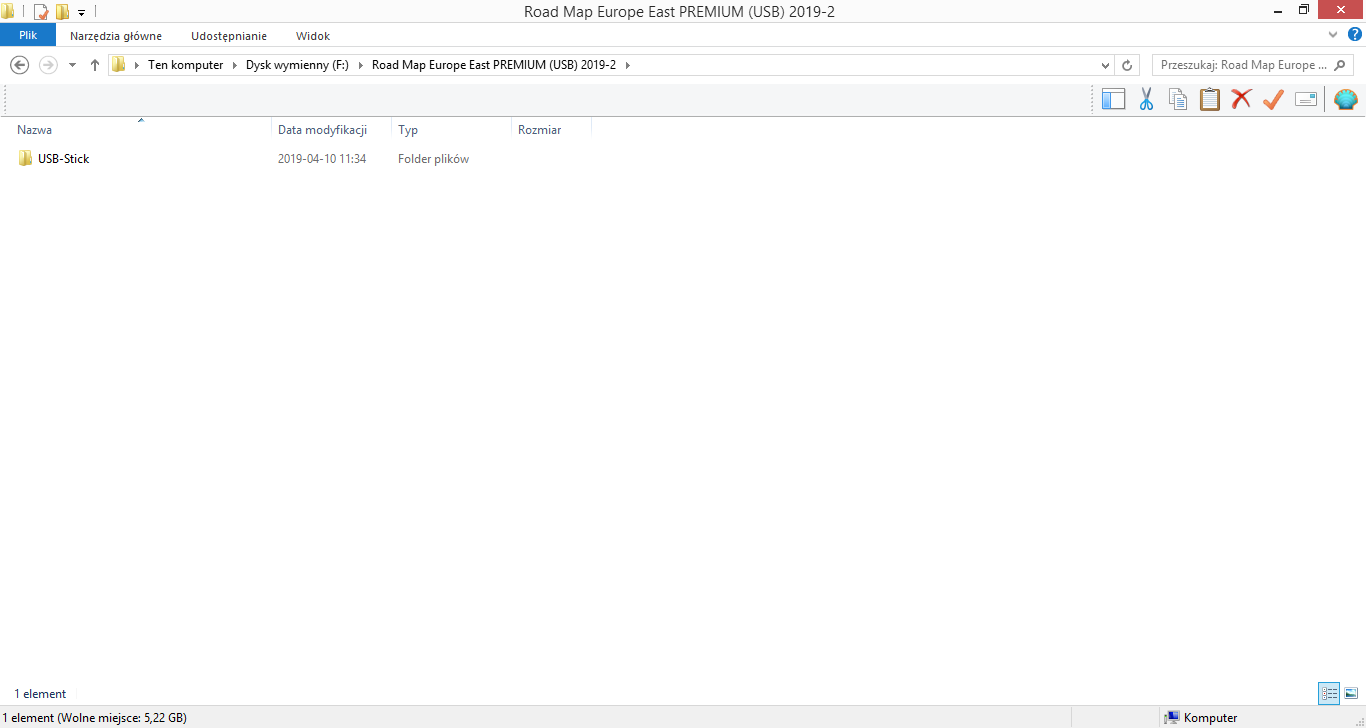Click New folder icon in quick access toolbar
1366x728 pixels.
62,12
